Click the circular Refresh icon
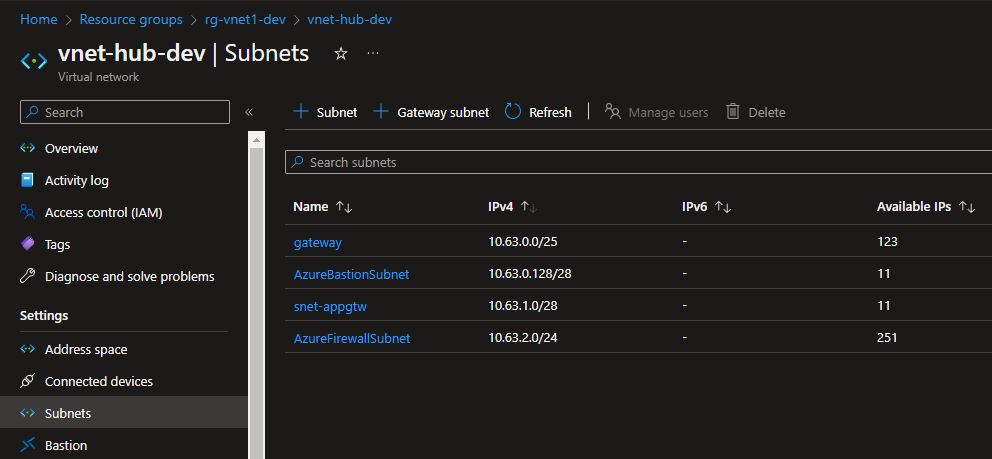The image size is (992, 459). [x=513, y=112]
